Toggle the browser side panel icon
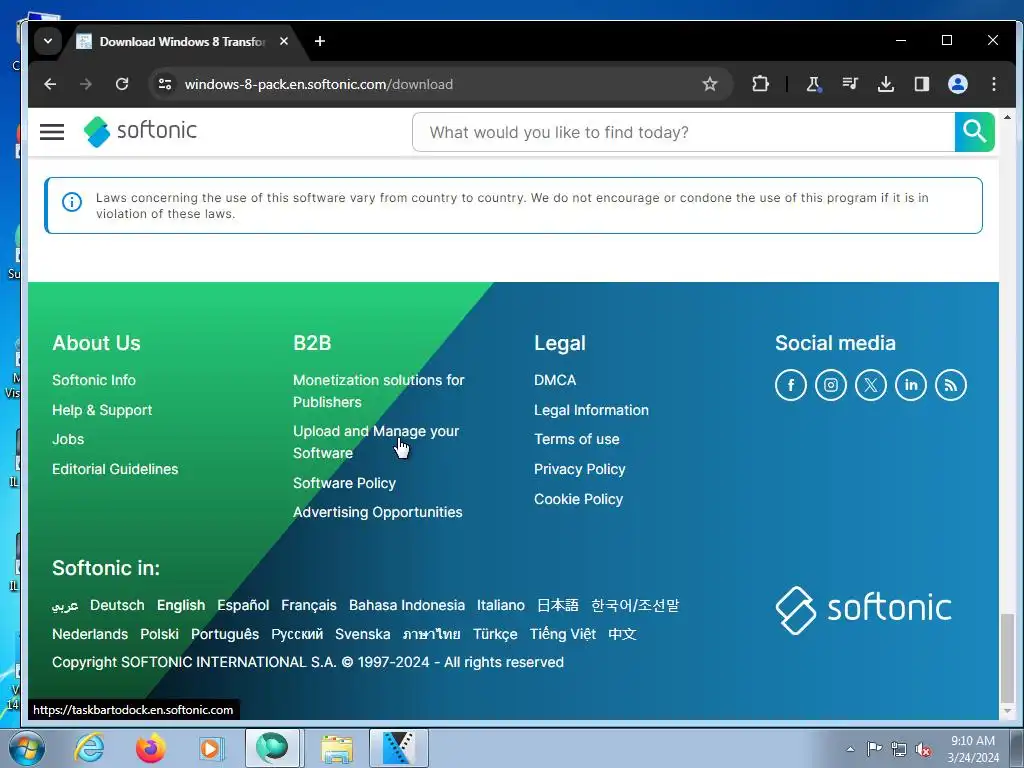Screen dimensions: 1024x768 coord(921,84)
